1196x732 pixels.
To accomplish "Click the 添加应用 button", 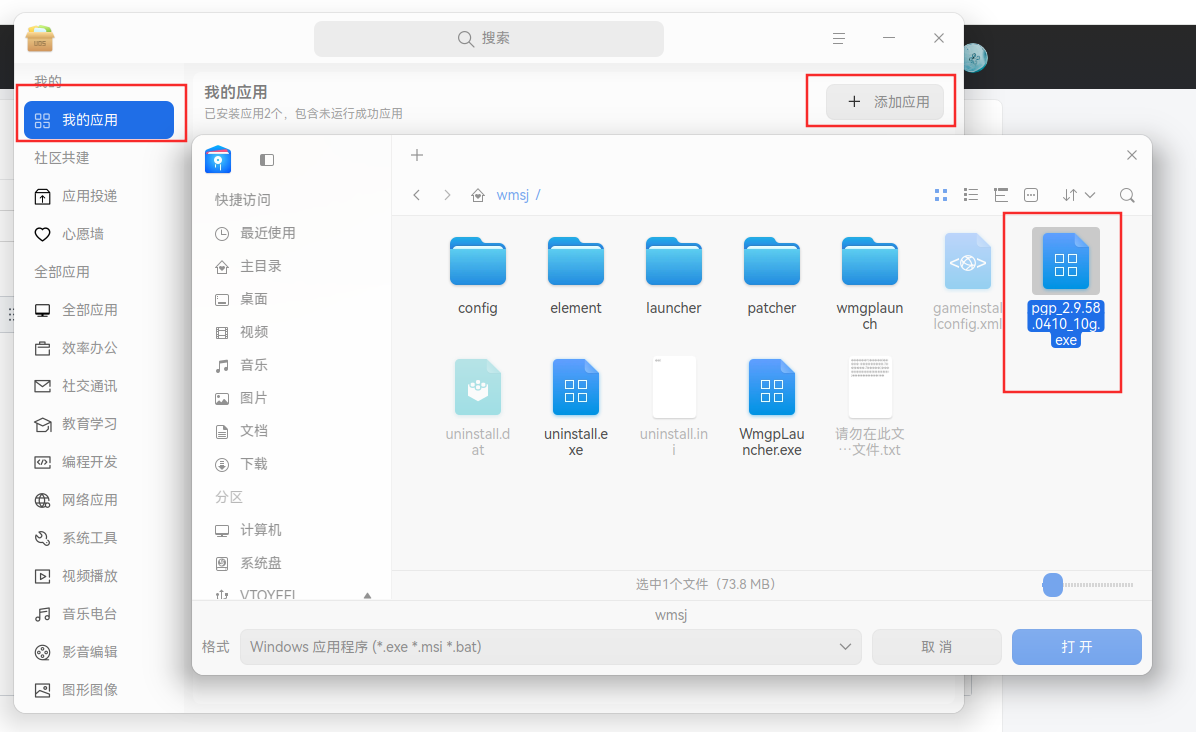I will (x=885, y=101).
